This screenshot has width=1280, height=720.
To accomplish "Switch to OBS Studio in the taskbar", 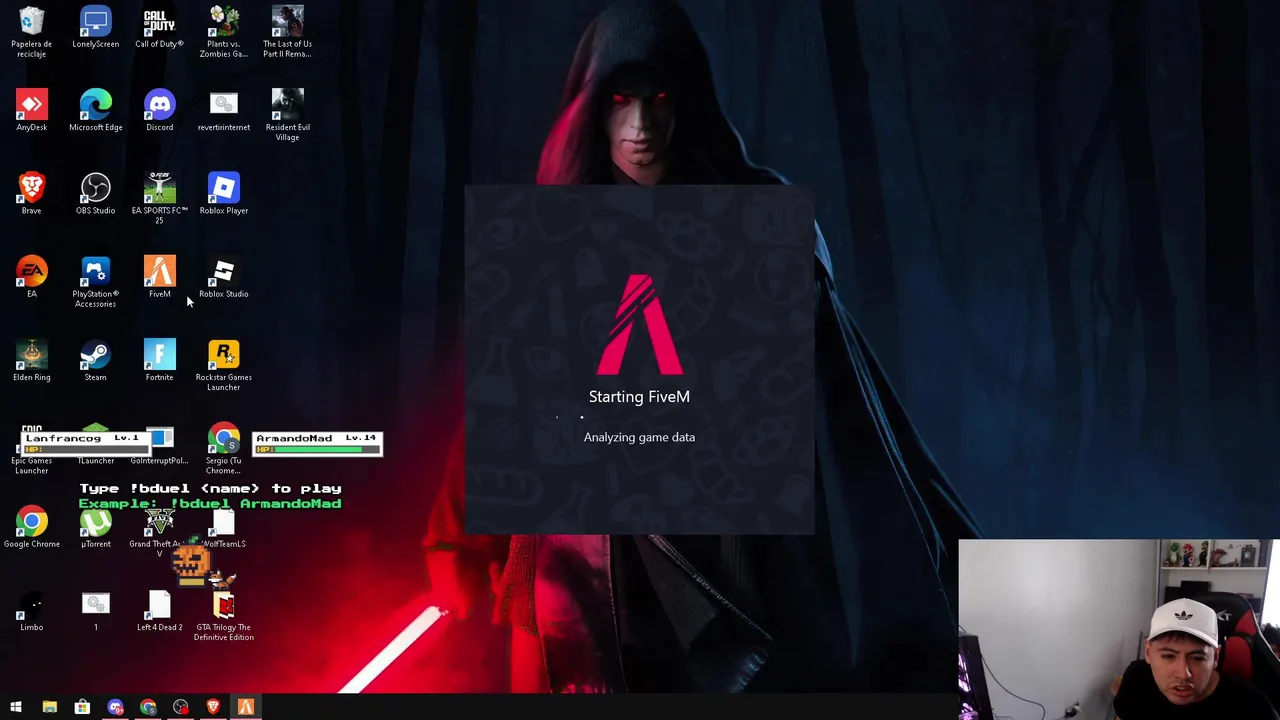I will 181,707.
